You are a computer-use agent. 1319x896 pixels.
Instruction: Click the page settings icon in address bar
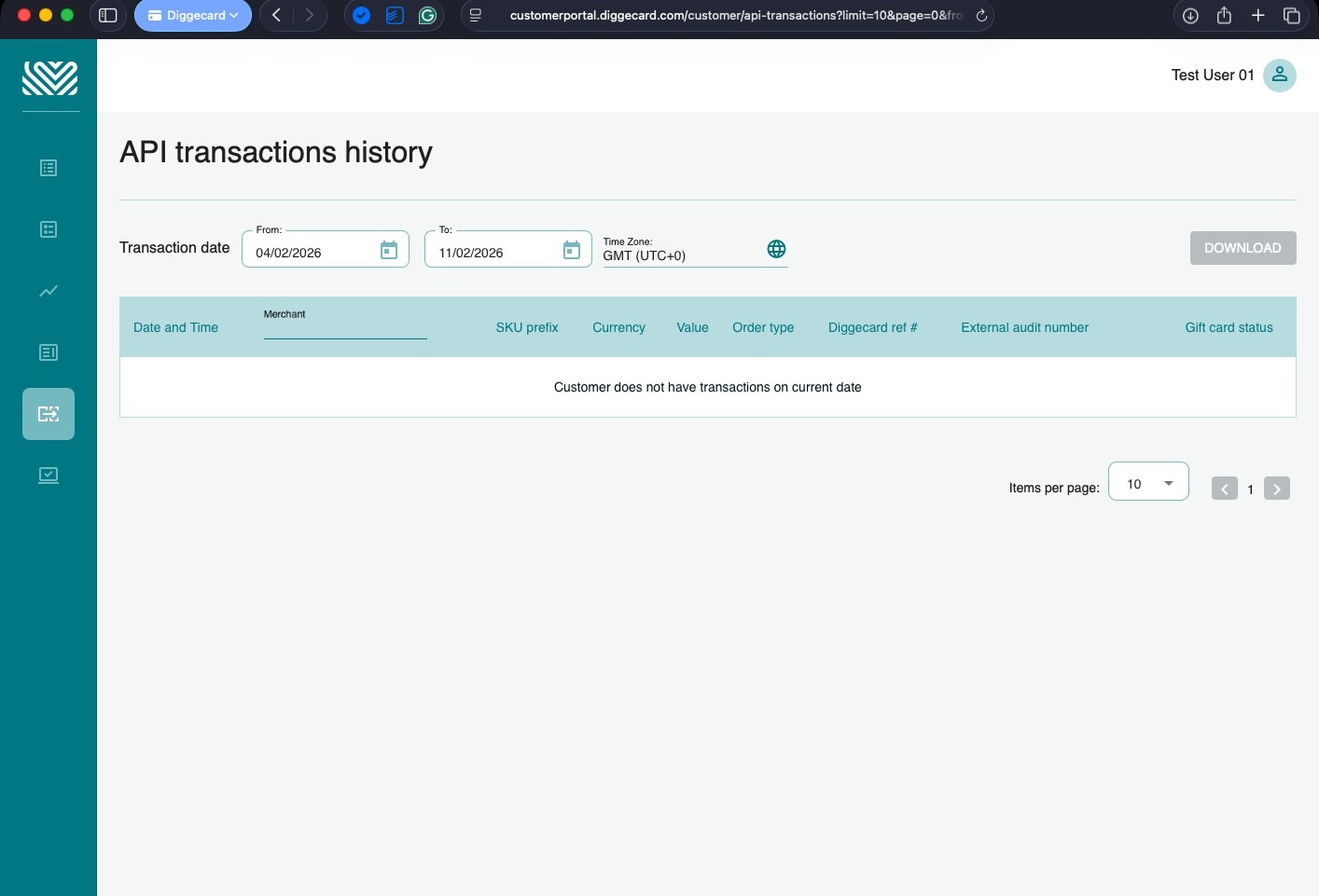coord(476,16)
